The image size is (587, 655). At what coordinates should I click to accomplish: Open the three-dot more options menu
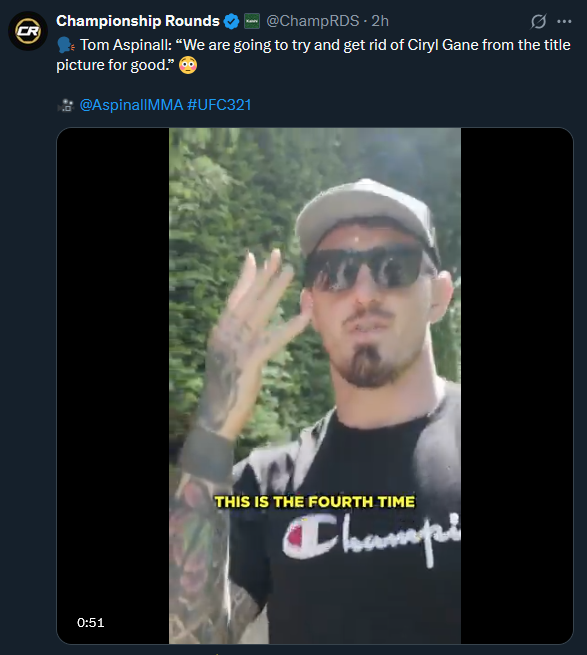coord(564,21)
